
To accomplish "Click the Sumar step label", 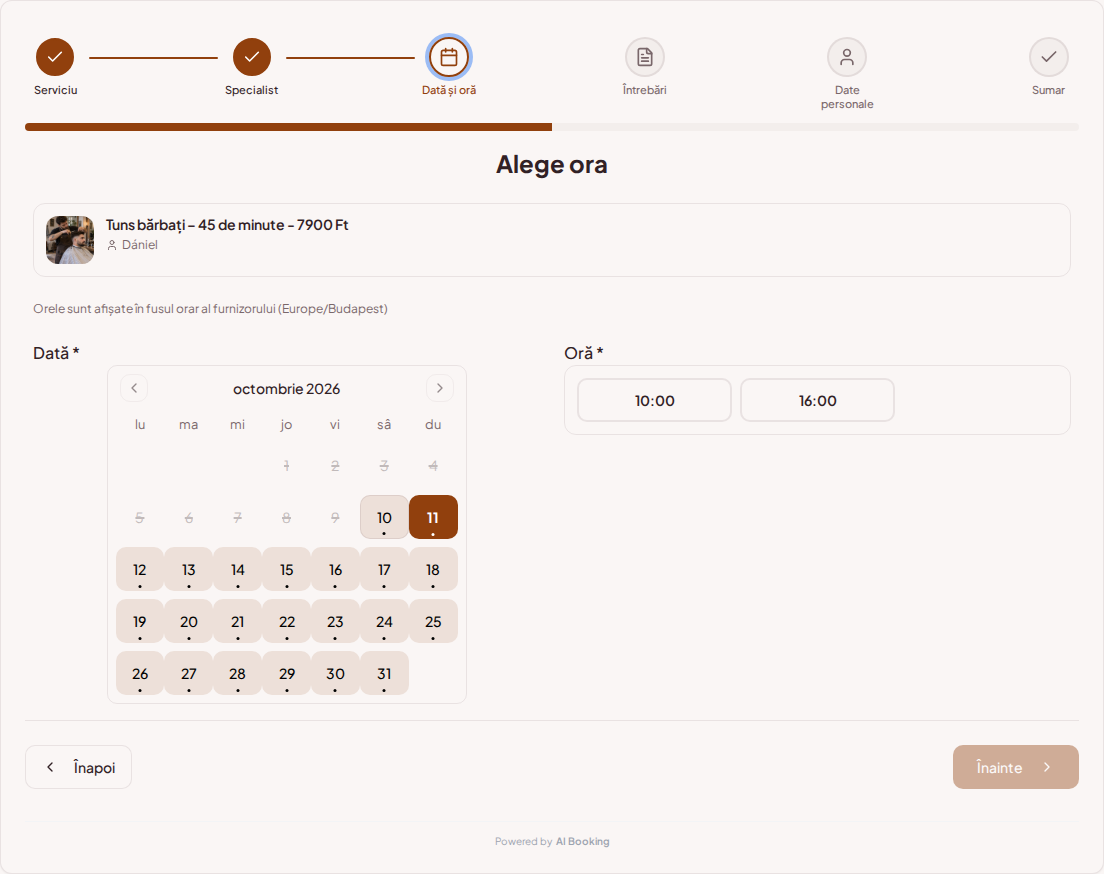I will coord(1048,90).
